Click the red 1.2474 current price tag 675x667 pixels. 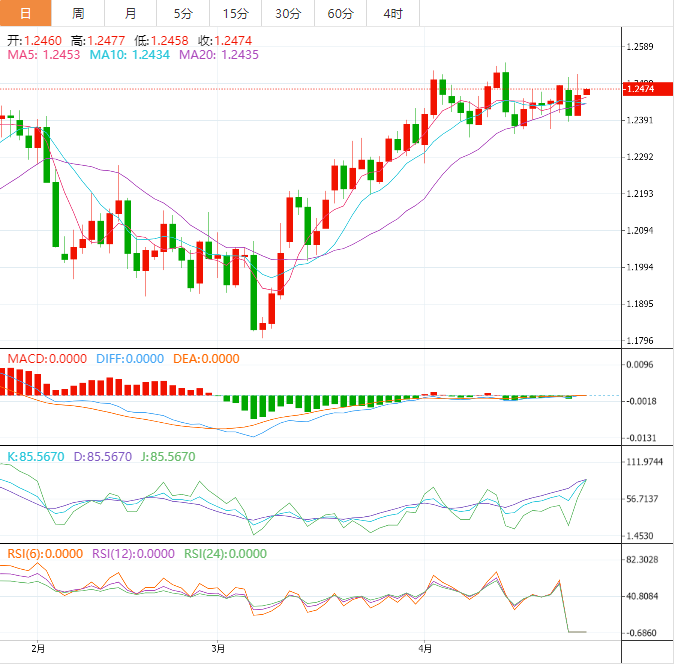tap(647, 89)
